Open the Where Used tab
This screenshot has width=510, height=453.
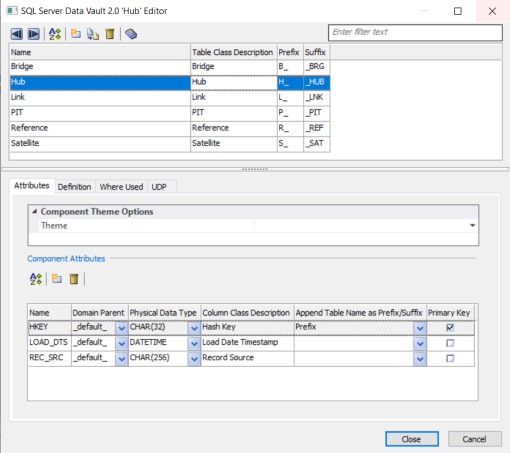(121, 187)
